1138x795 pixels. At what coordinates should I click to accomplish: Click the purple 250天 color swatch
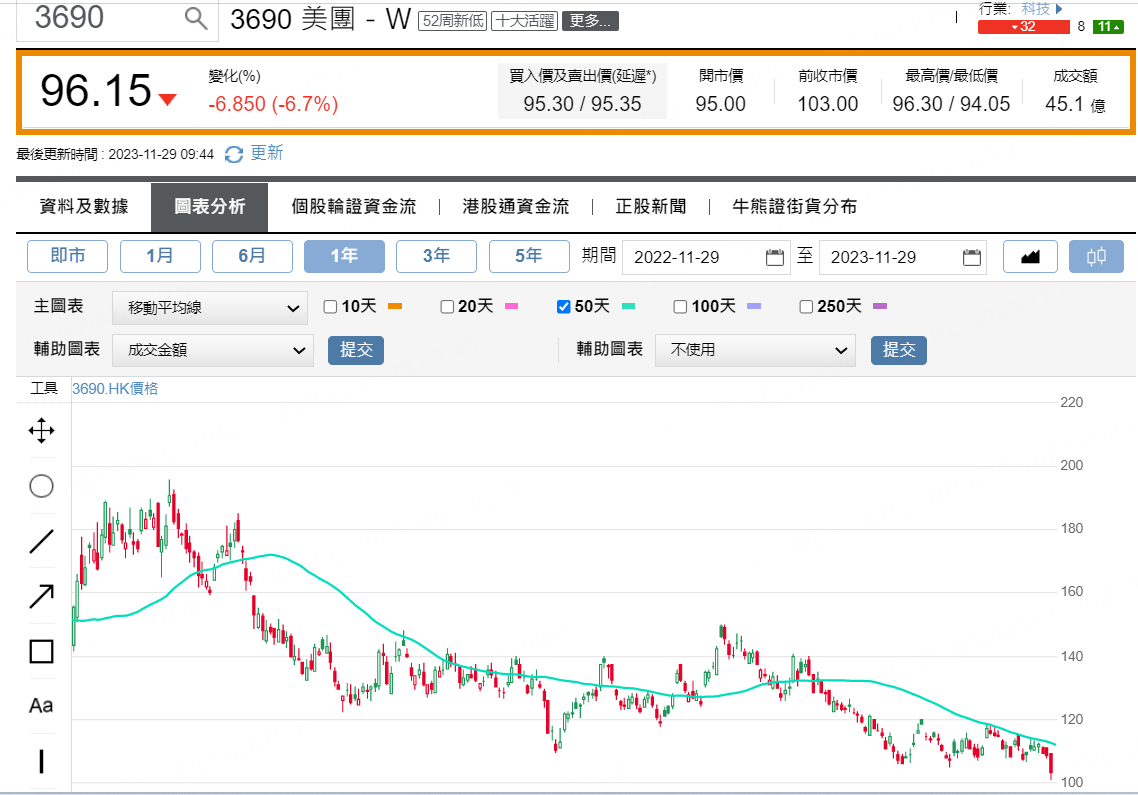click(880, 306)
